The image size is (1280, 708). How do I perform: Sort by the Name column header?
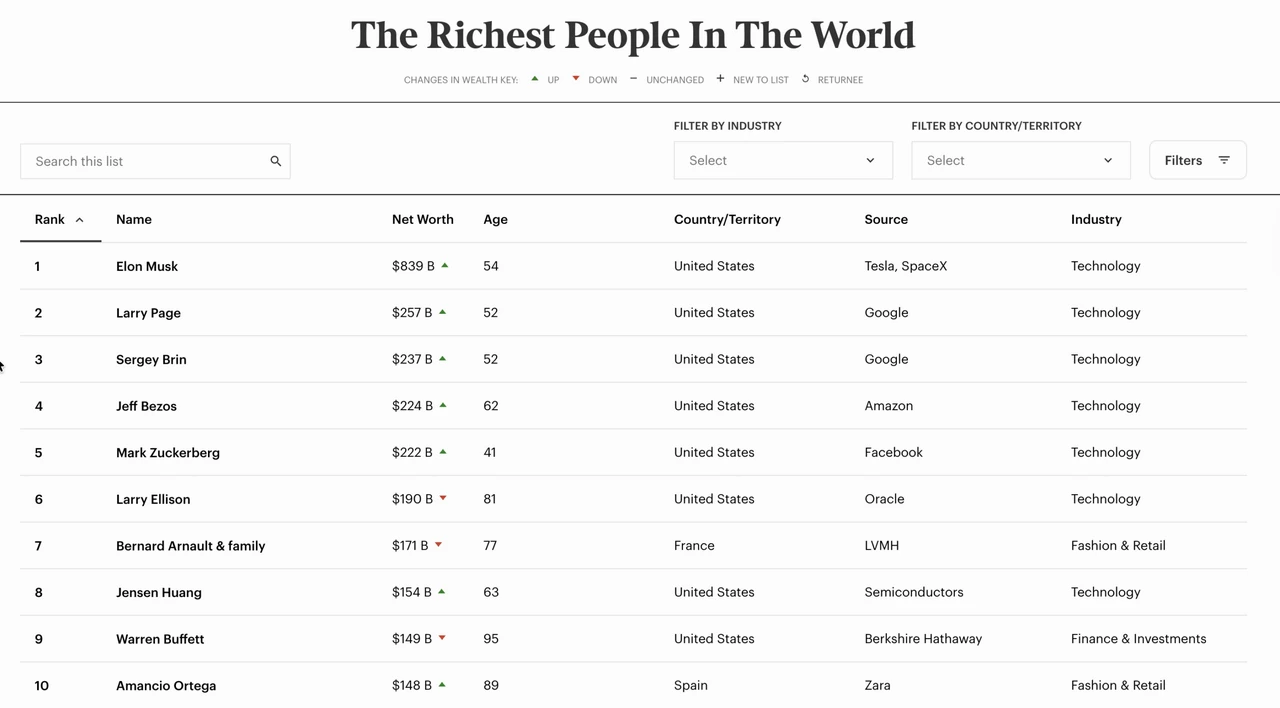(134, 219)
